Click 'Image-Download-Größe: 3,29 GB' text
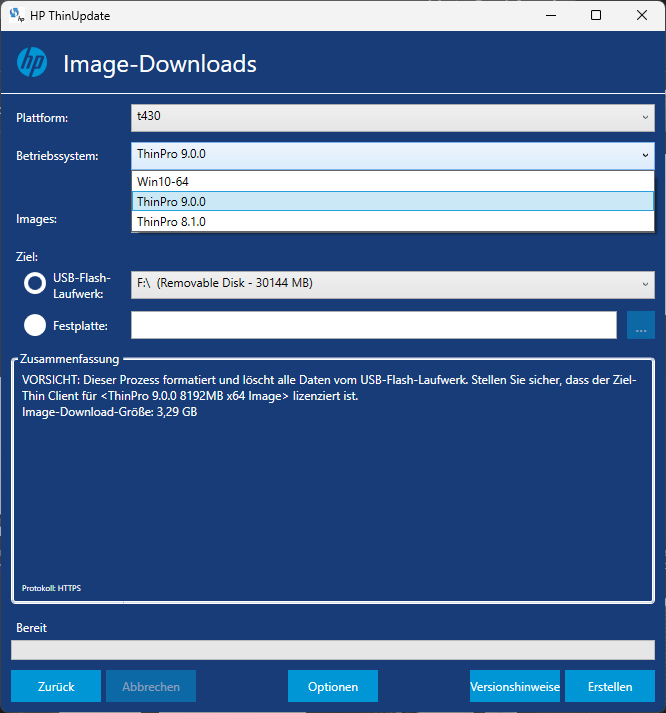Image resolution: width=666 pixels, height=713 pixels. pos(110,412)
